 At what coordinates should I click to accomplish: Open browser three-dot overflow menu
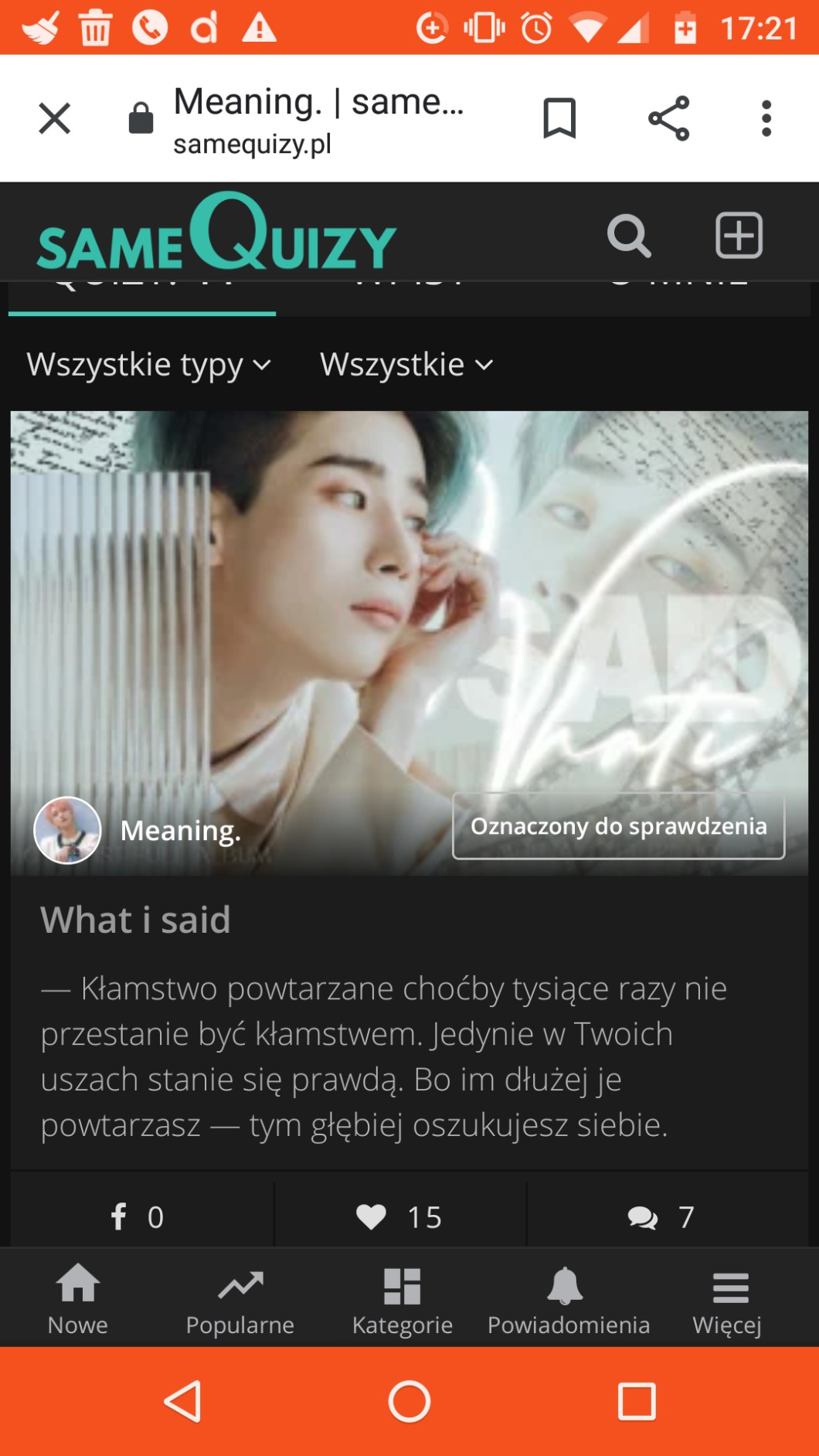(x=766, y=118)
